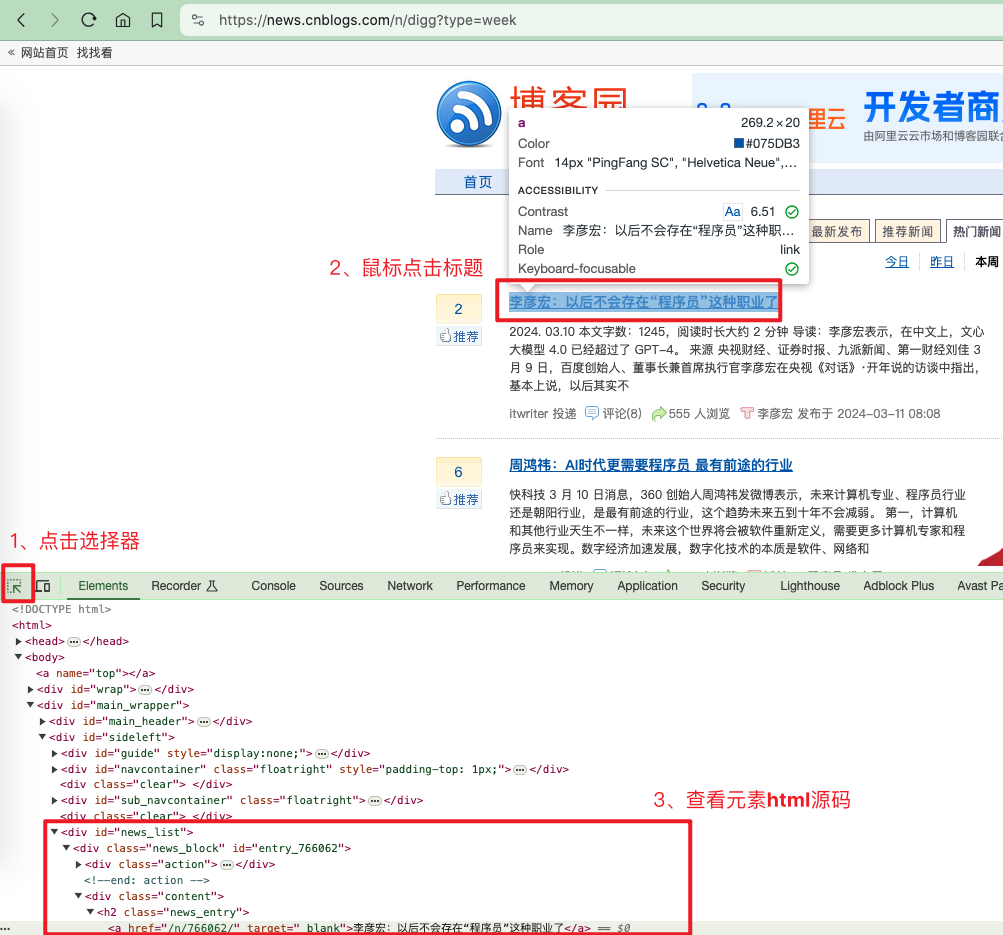Expand the head element node

[x=19, y=641]
